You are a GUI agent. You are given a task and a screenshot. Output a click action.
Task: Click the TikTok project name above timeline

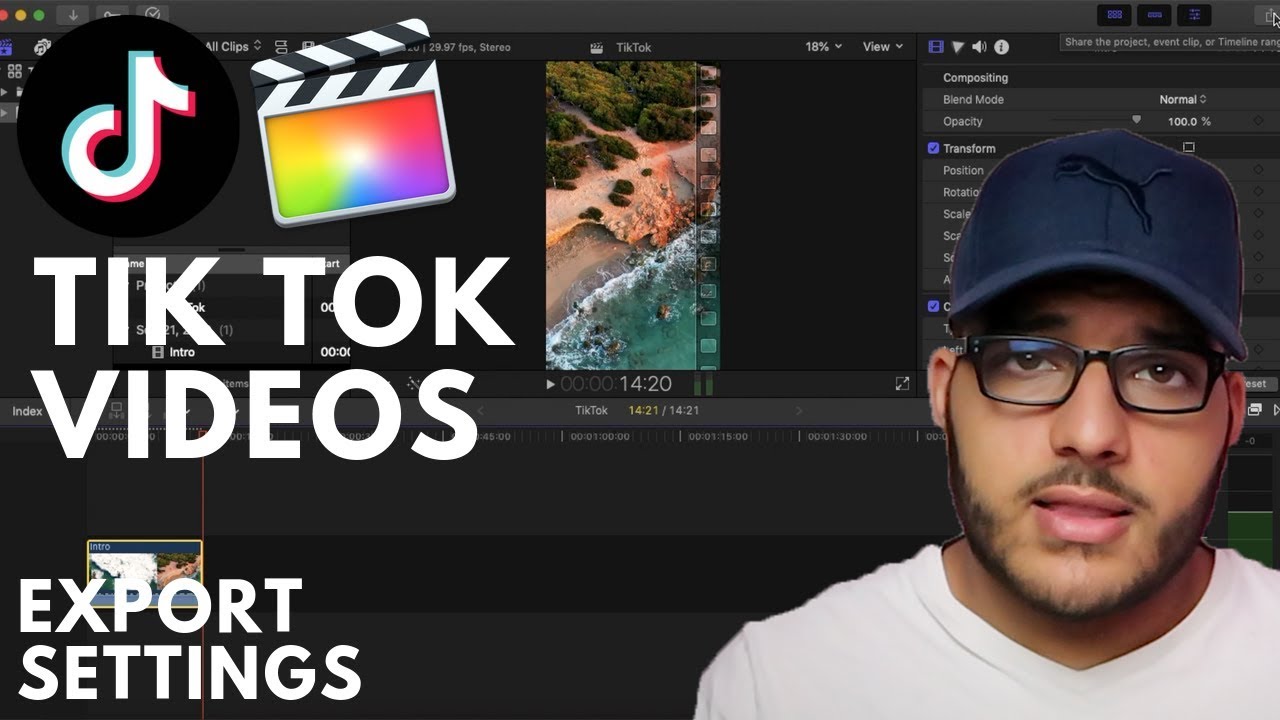pos(591,410)
